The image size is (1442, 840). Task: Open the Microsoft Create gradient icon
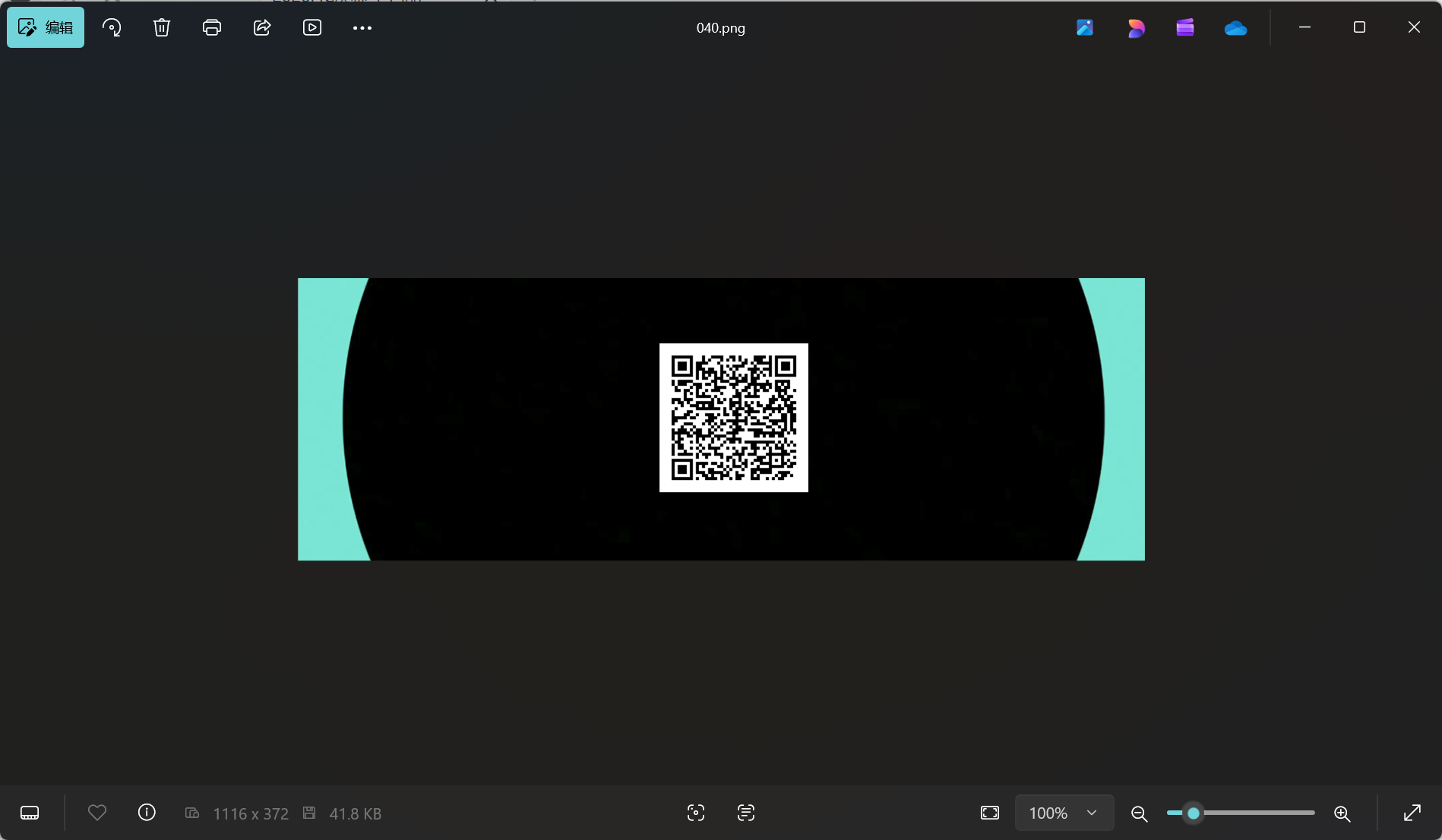tap(1136, 28)
